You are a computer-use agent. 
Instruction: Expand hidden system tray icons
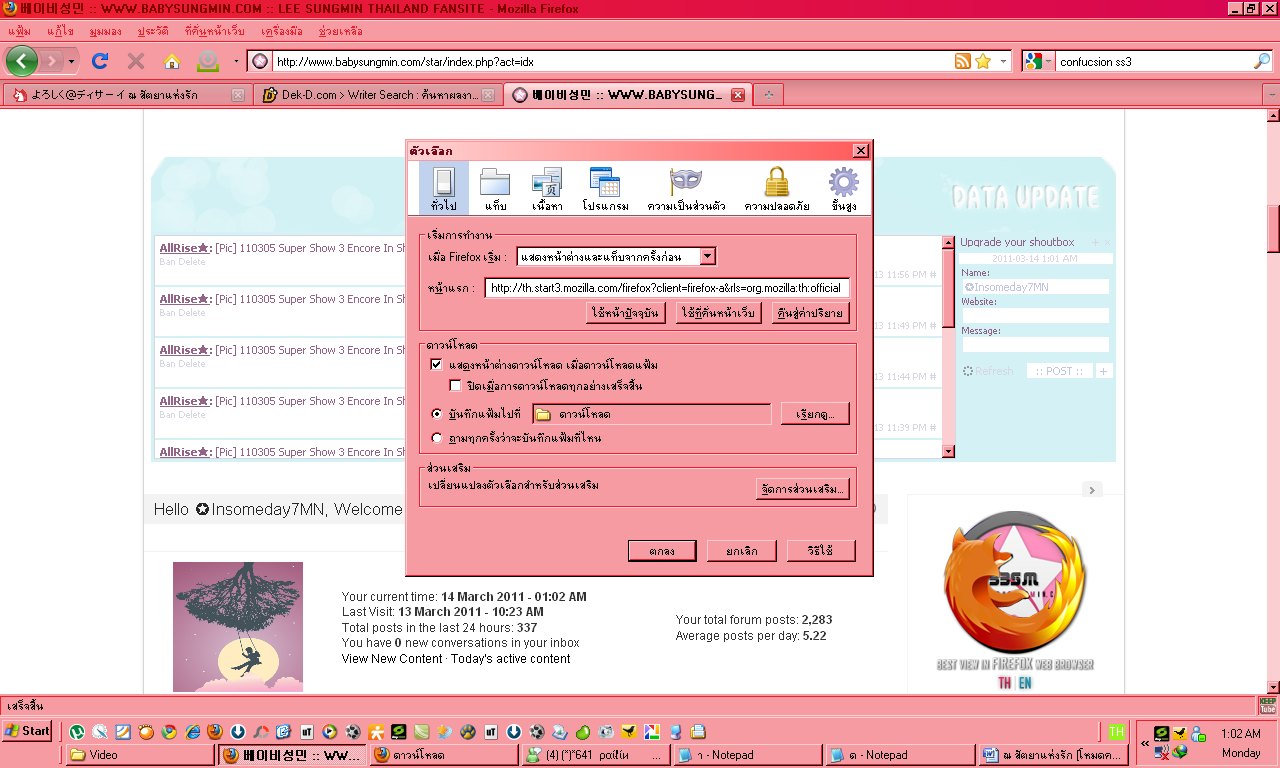click(x=1145, y=744)
